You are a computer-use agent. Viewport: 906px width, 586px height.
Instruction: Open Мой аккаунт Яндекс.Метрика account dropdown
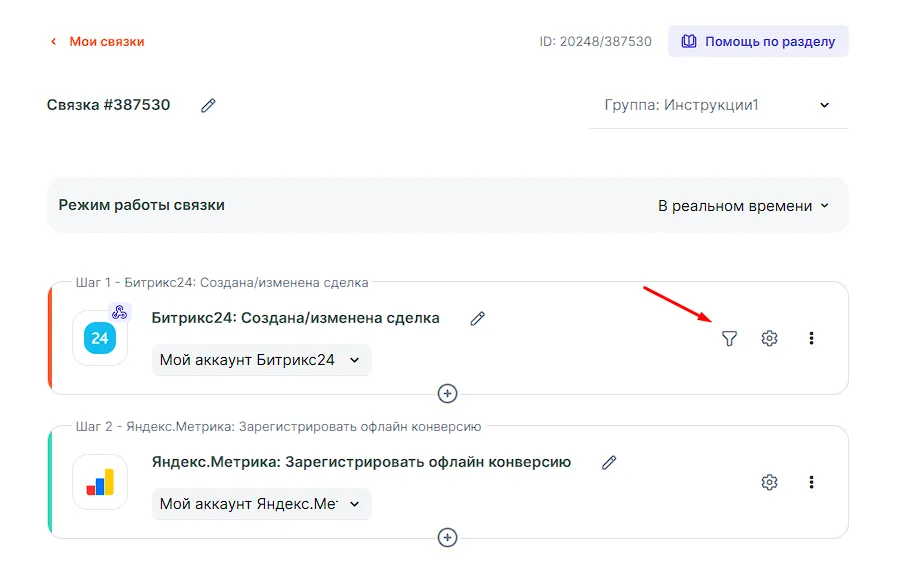(261, 504)
